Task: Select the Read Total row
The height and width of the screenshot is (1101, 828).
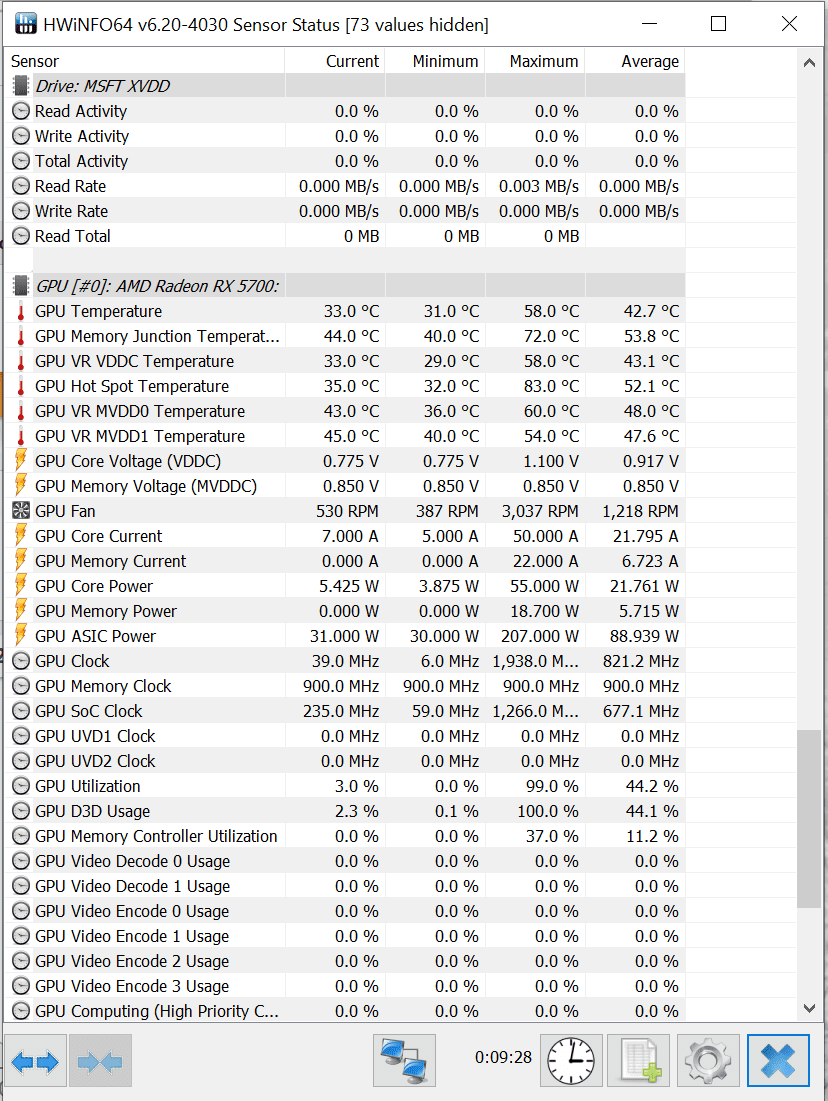Action: pos(345,236)
